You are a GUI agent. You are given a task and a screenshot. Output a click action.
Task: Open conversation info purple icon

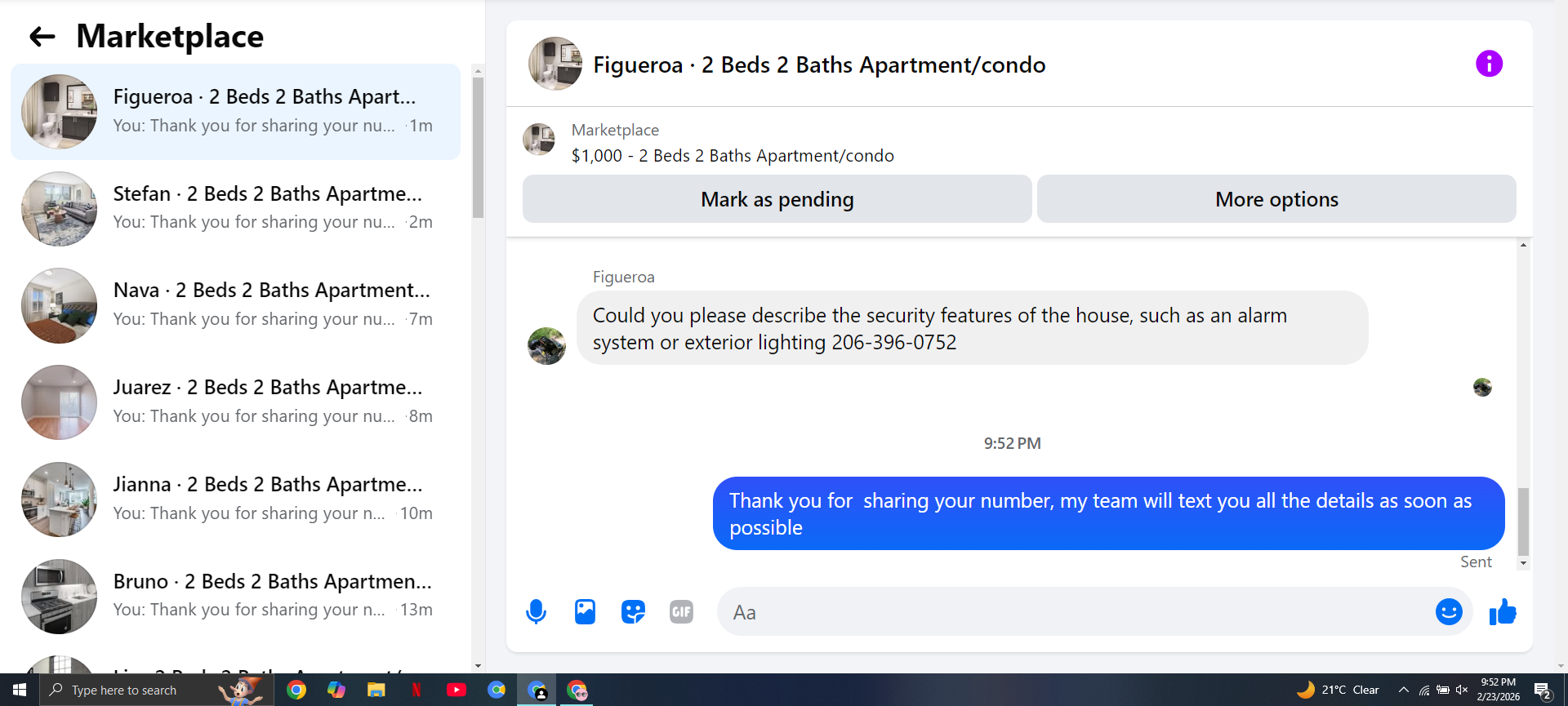[1489, 64]
